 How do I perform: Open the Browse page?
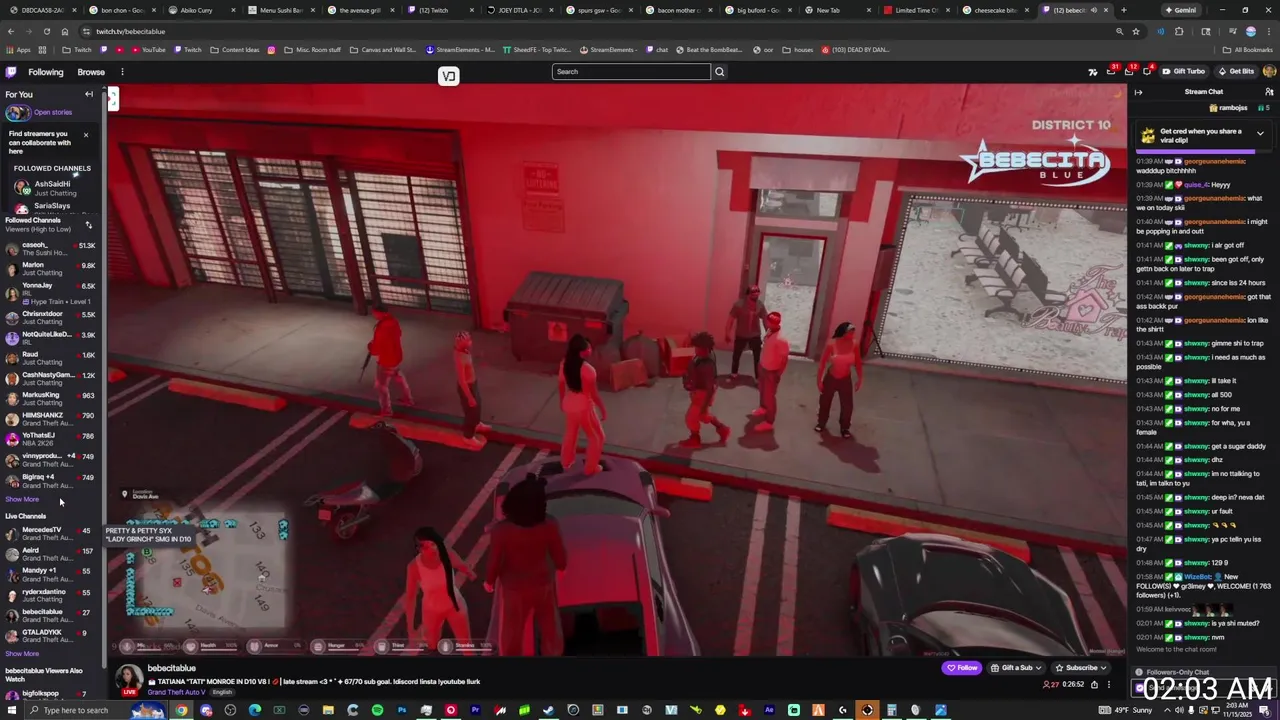tap(91, 72)
